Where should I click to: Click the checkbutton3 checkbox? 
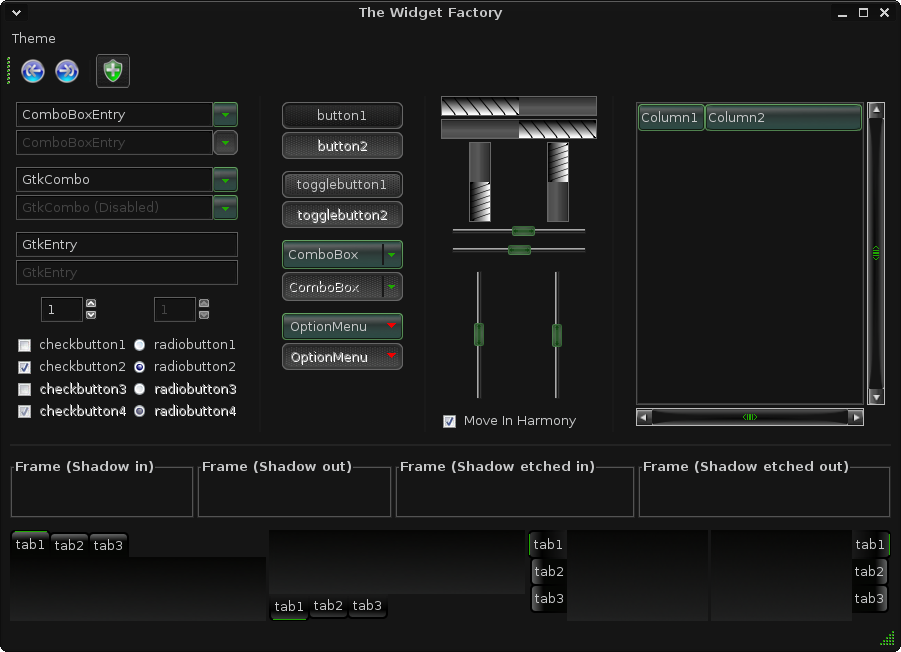click(x=24, y=389)
